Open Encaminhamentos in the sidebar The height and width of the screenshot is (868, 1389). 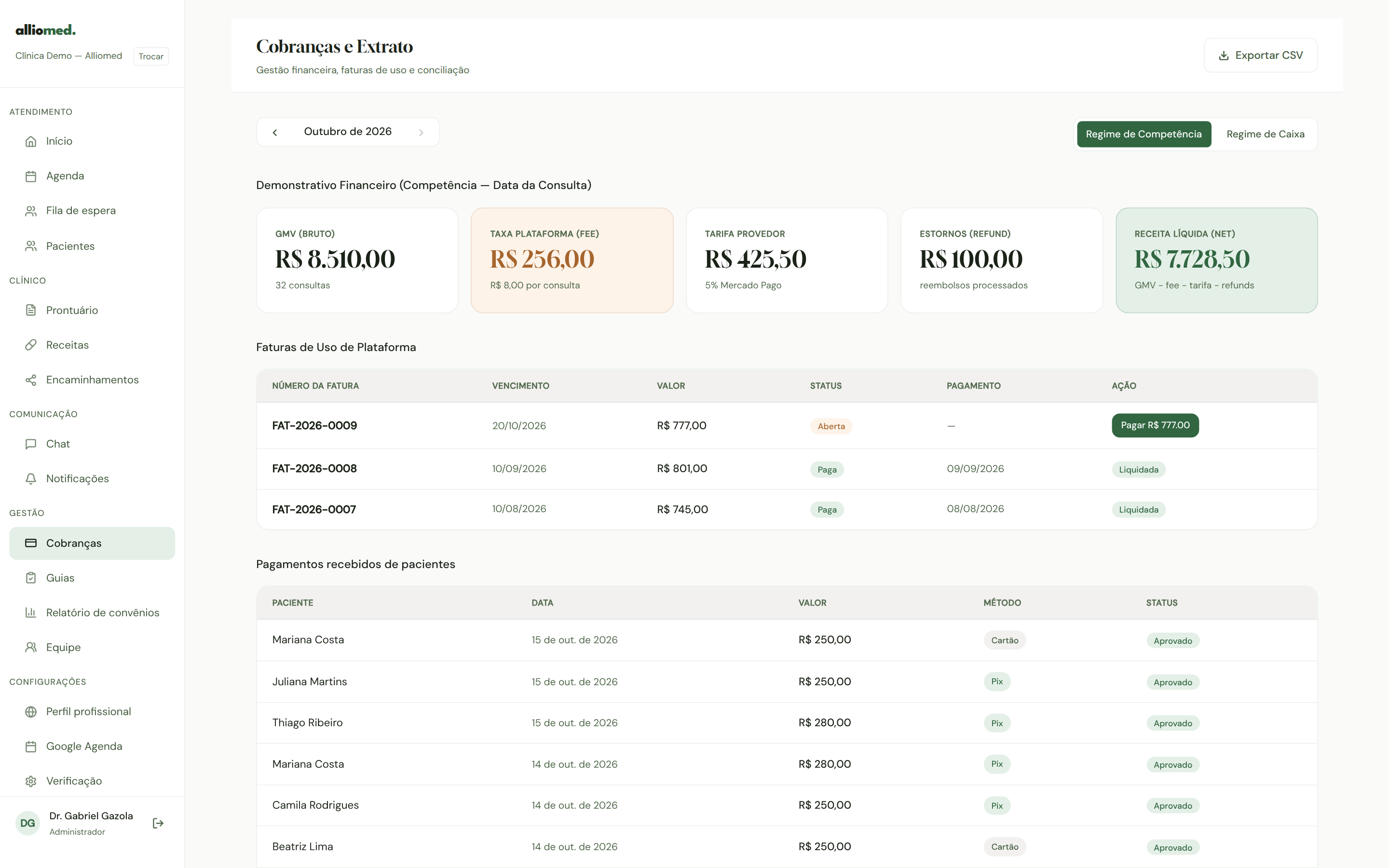click(x=92, y=380)
